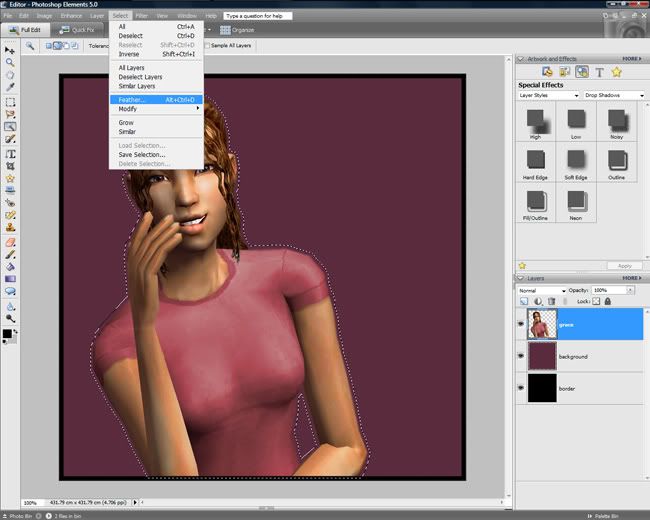Select the Eyedropper tool
Screen dimensions: 650x520
point(10,87)
